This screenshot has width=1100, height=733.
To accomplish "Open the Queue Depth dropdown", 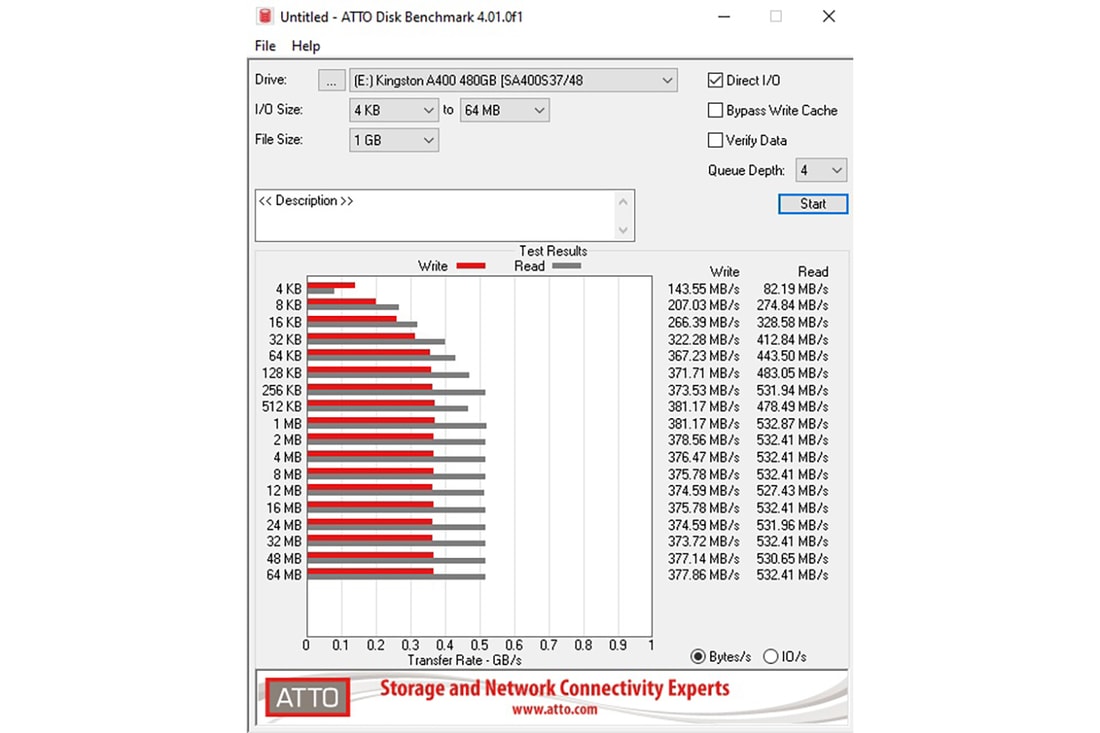I will point(821,170).
